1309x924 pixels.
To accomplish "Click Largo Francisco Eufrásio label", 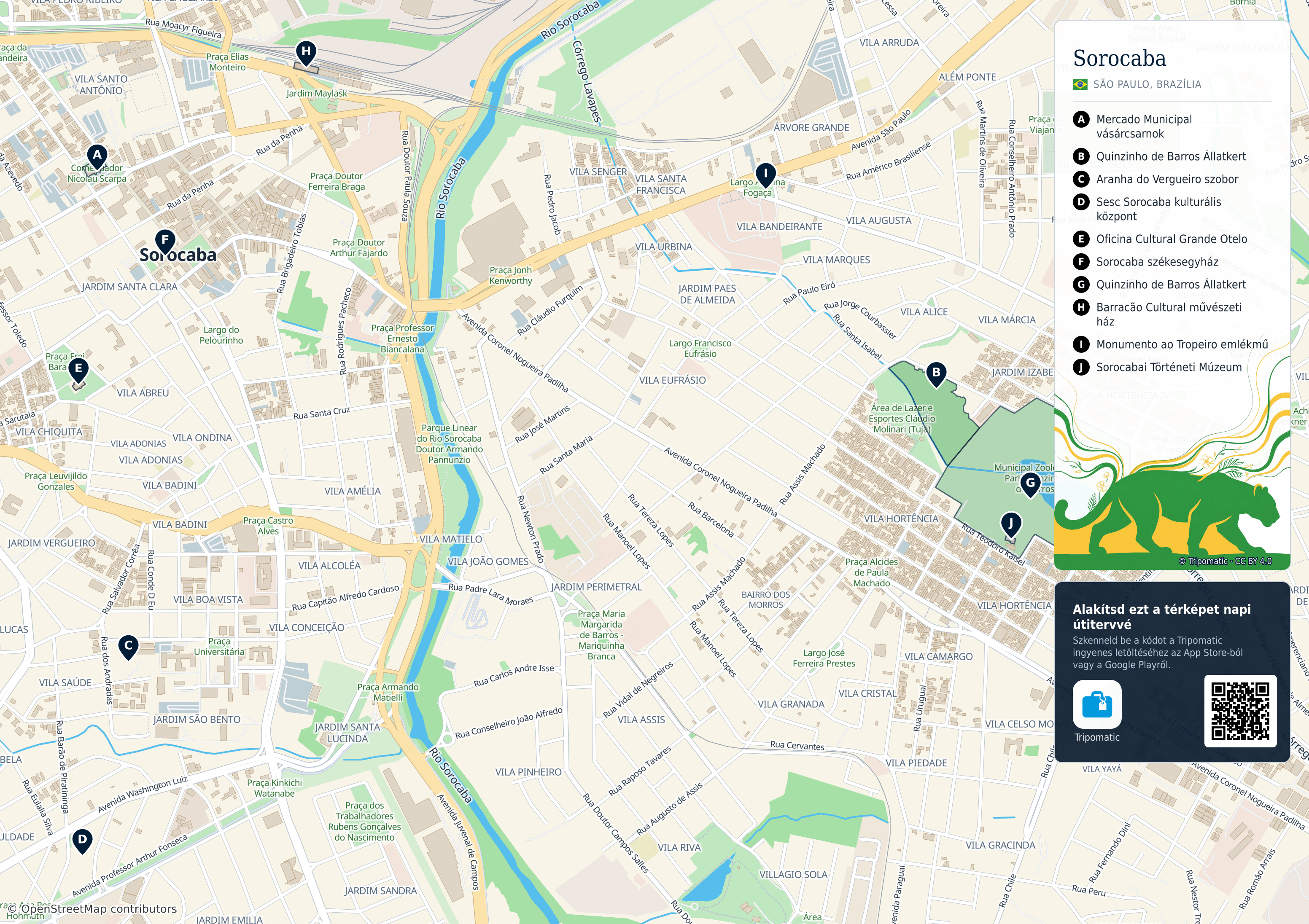I will [x=700, y=349].
